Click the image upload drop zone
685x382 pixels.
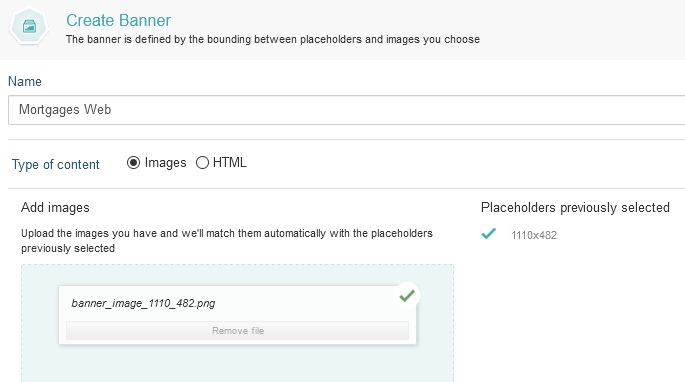pyautogui.click(x=237, y=323)
